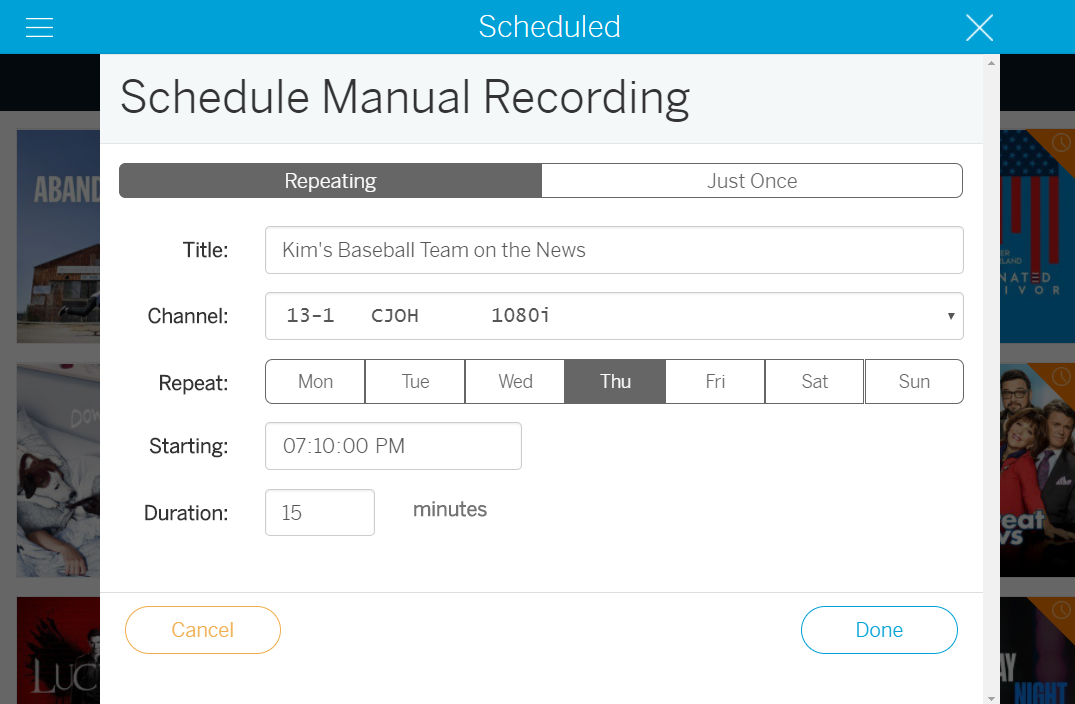Focus the Duration minutes field

(x=320, y=513)
